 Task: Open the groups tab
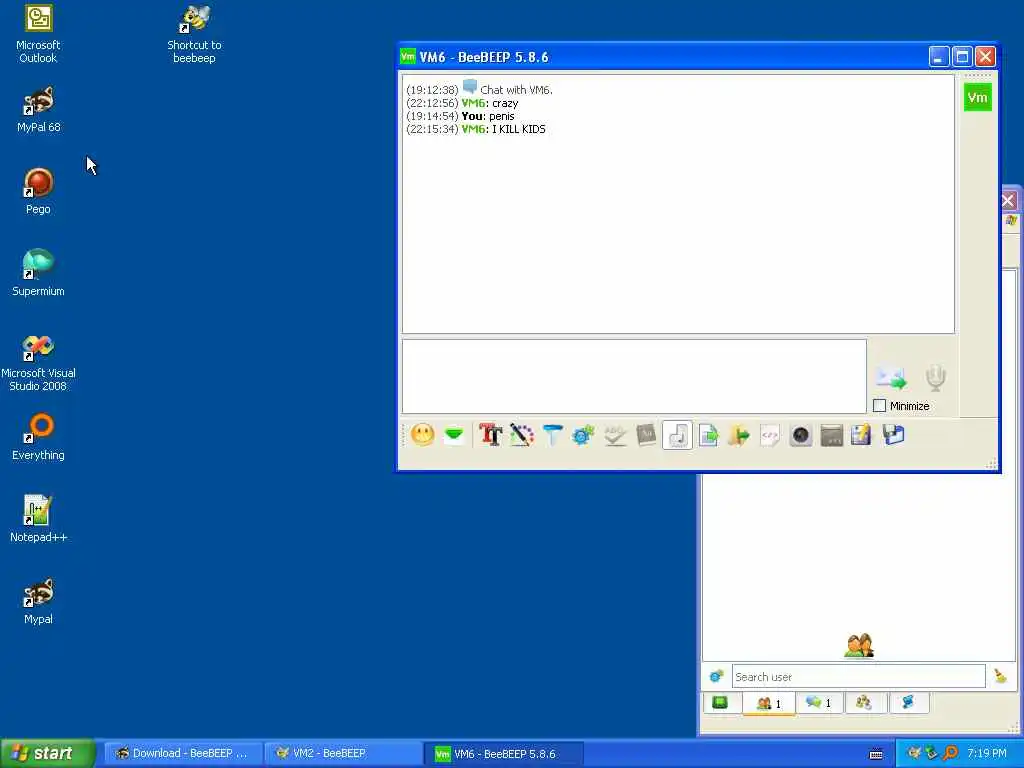tap(864, 703)
